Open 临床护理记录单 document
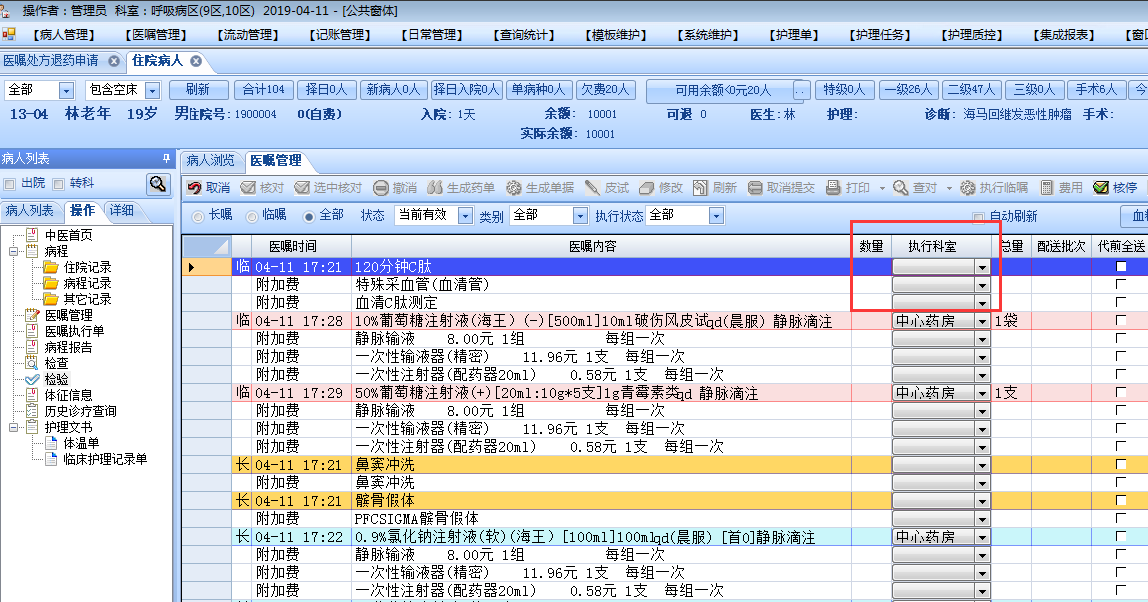The image size is (1148, 602). coord(105,459)
